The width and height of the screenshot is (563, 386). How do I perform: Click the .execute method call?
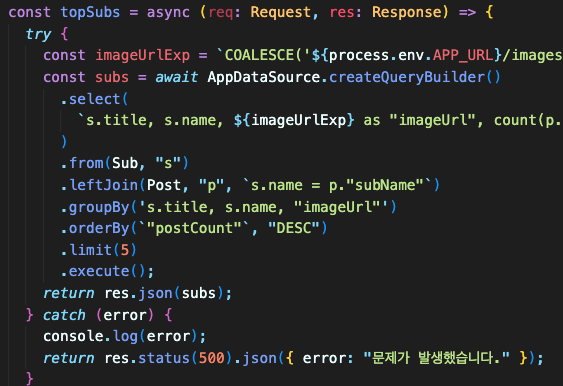click(95, 271)
